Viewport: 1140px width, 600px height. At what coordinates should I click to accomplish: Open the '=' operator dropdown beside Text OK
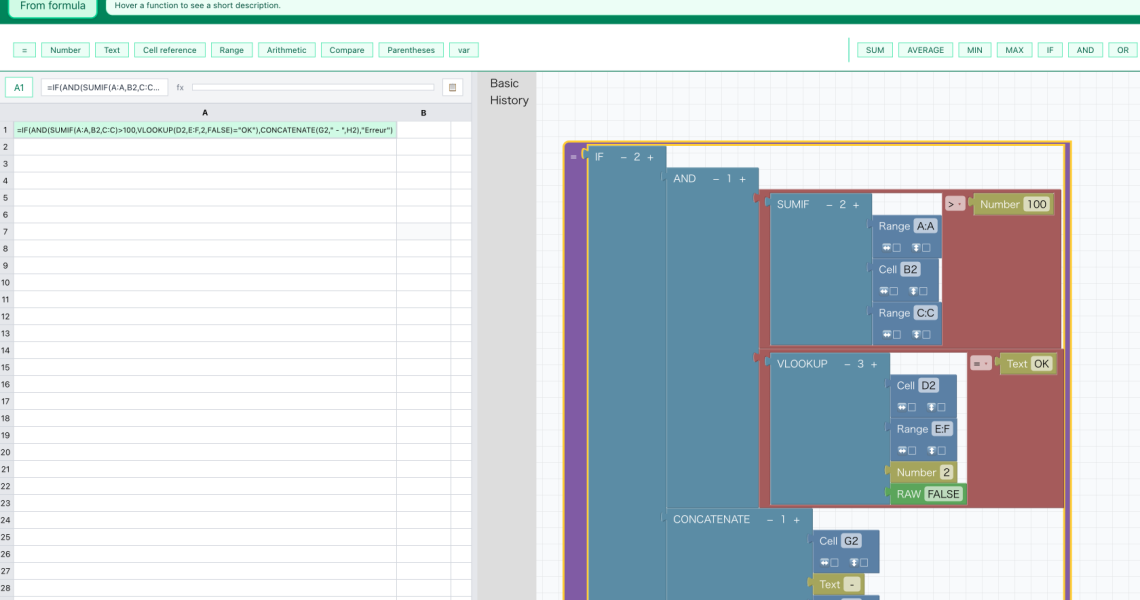point(980,364)
